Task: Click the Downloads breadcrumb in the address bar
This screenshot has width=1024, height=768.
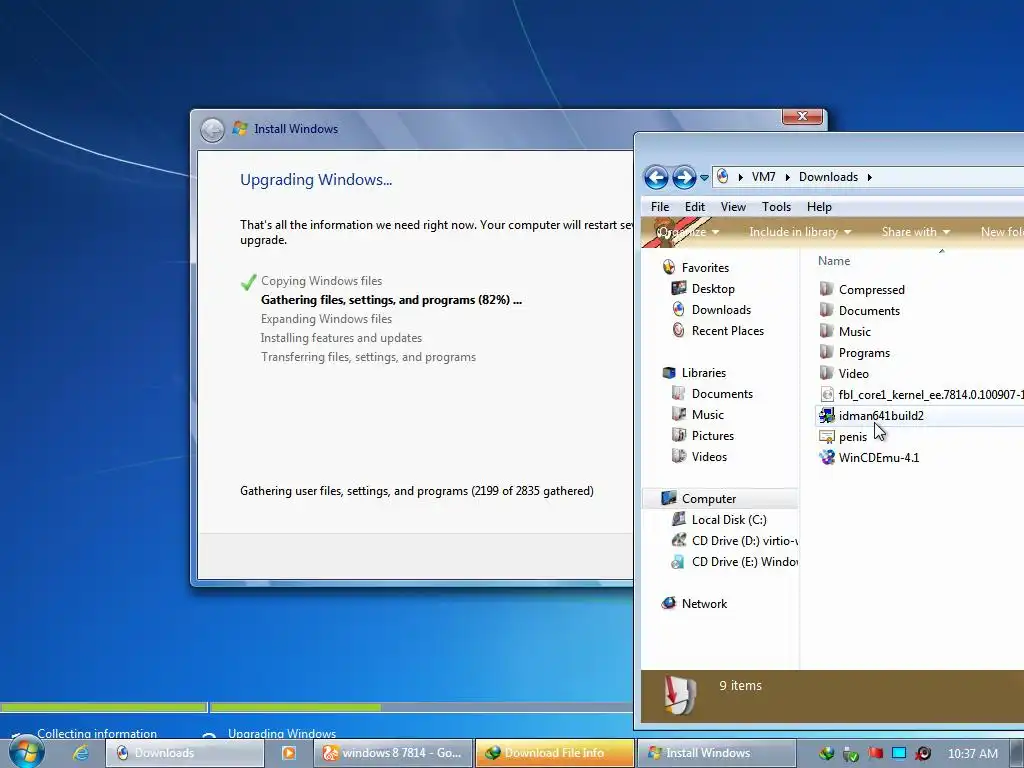Action: click(x=828, y=177)
